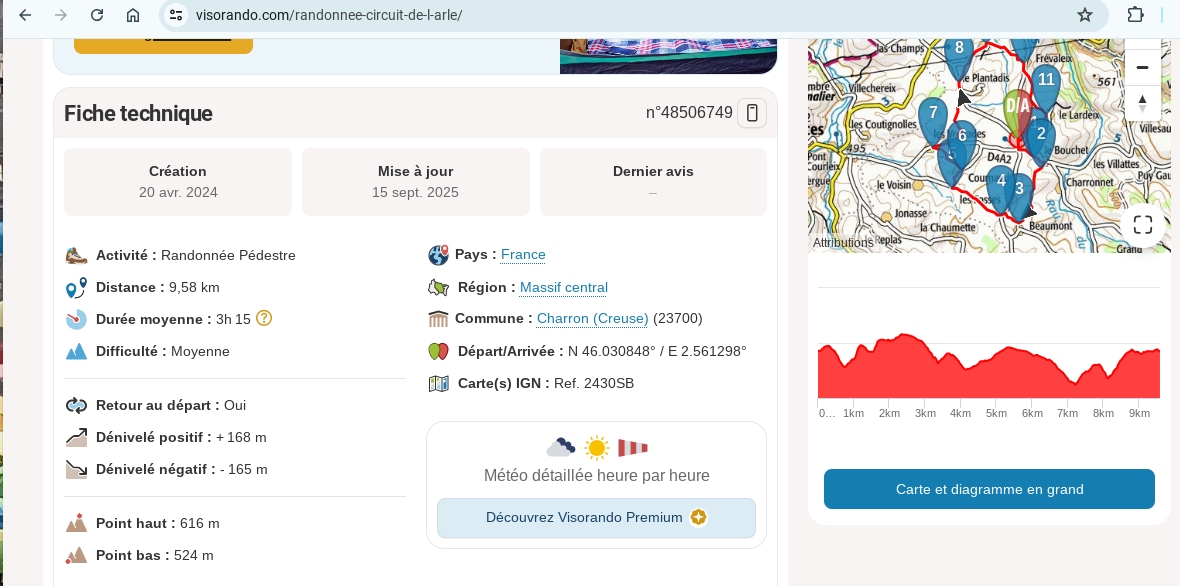Open the France country link
The height and width of the screenshot is (586, 1180).
click(523, 254)
